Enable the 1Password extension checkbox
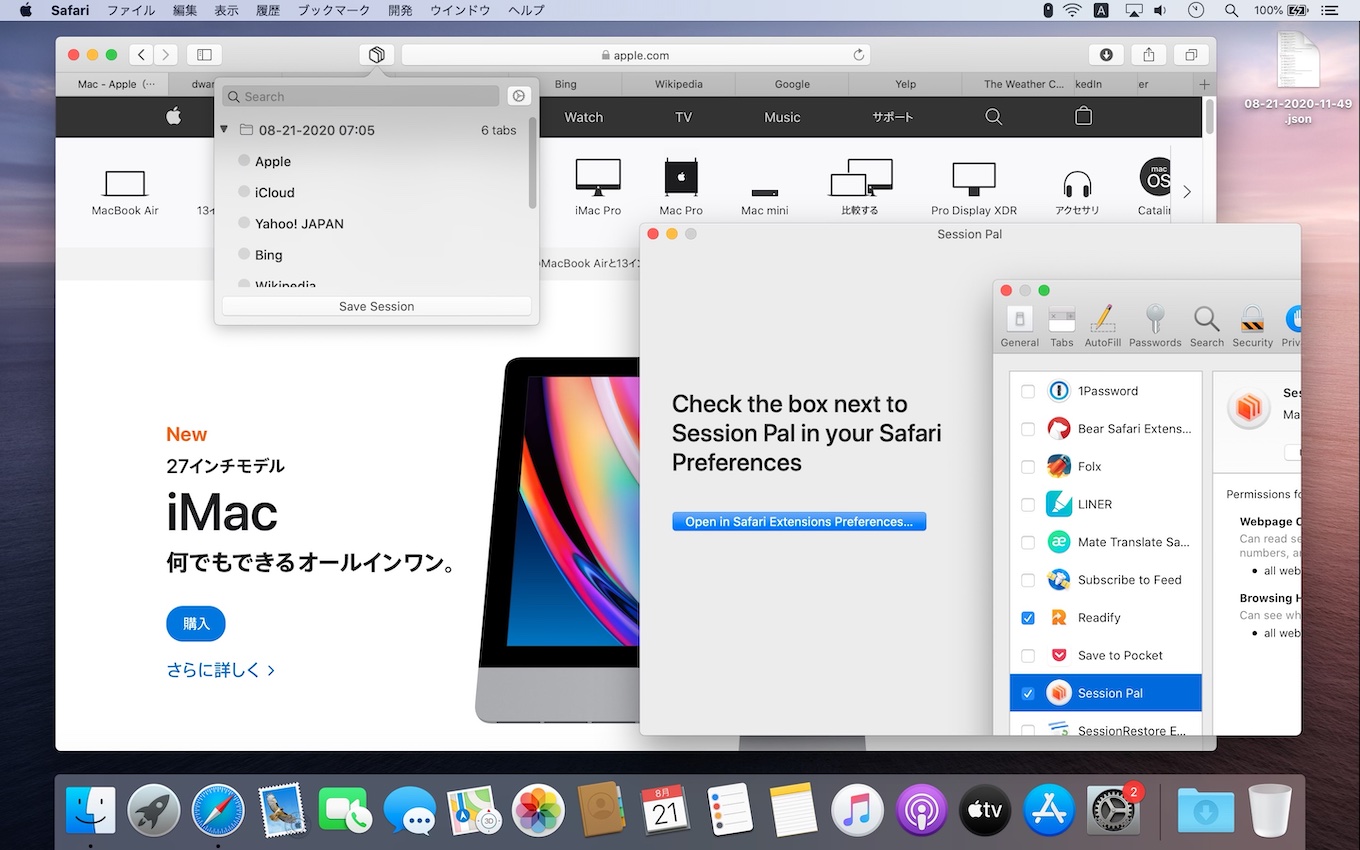 click(1028, 391)
